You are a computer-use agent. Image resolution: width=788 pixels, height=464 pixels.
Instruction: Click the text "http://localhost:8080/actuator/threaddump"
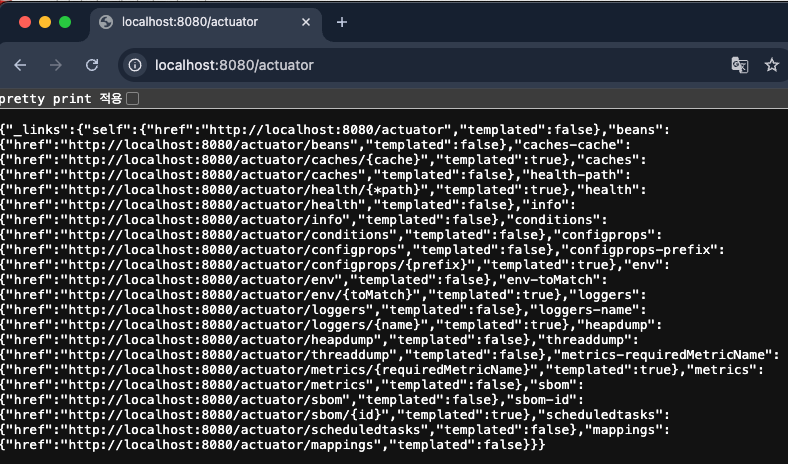pos(229,355)
